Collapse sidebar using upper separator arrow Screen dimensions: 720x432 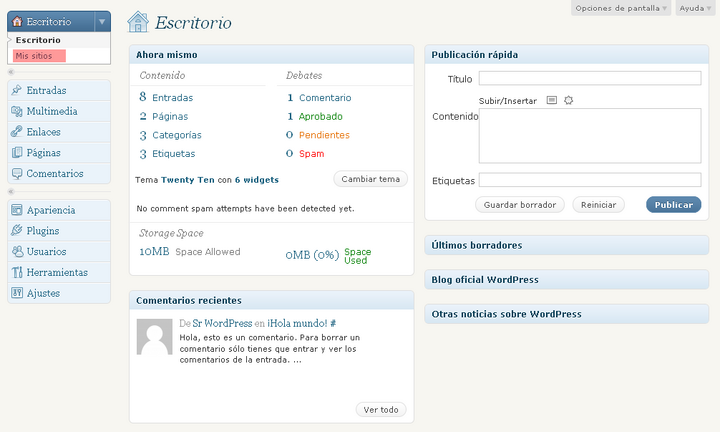coord(11,72)
